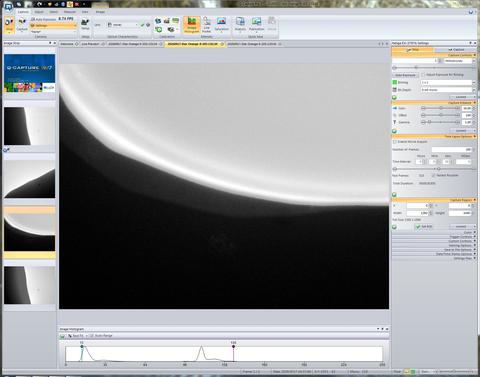Click the Capture camera icon in ribbon
The height and width of the screenshot is (377, 480).
point(22,25)
